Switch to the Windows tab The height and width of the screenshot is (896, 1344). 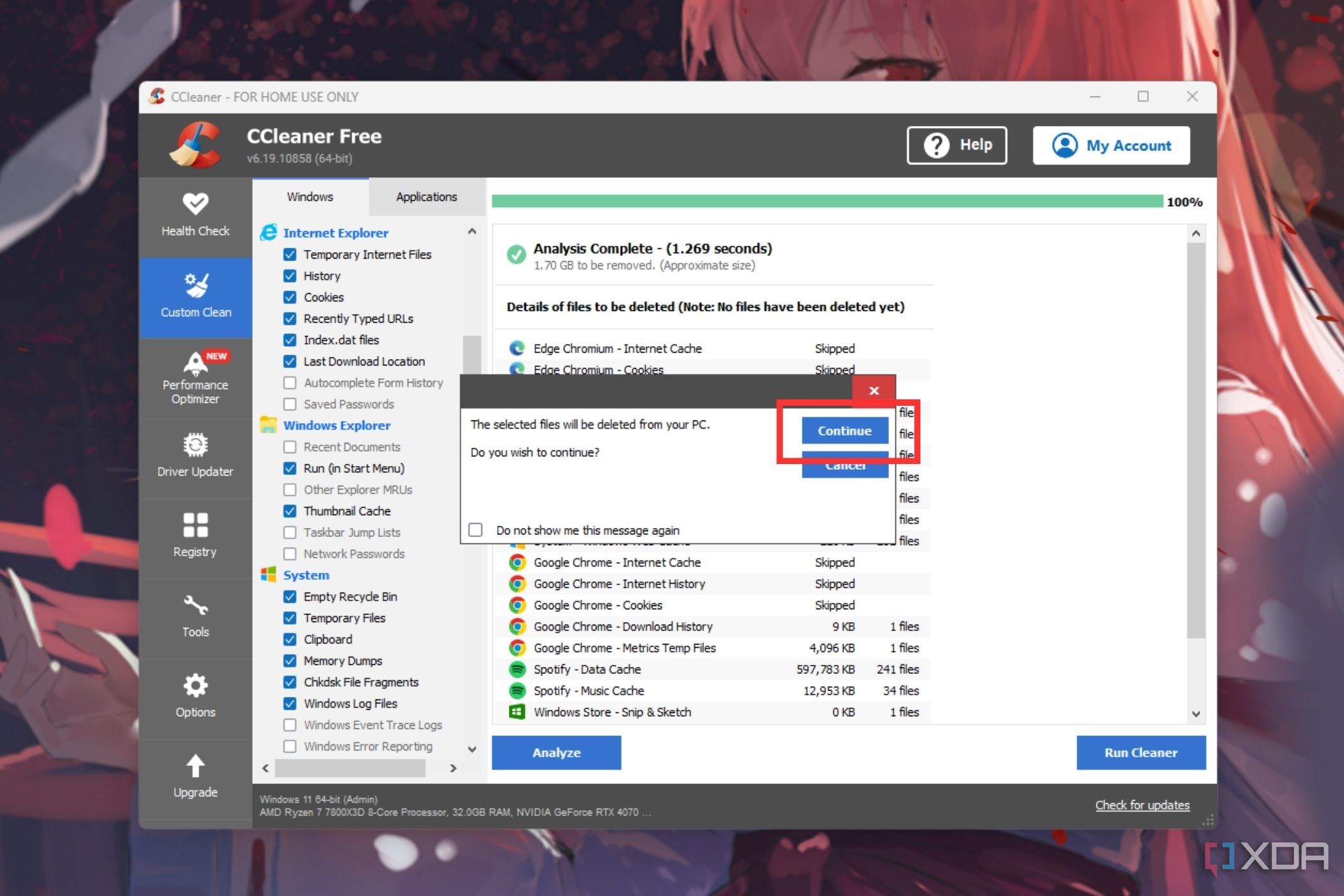(310, 196)
